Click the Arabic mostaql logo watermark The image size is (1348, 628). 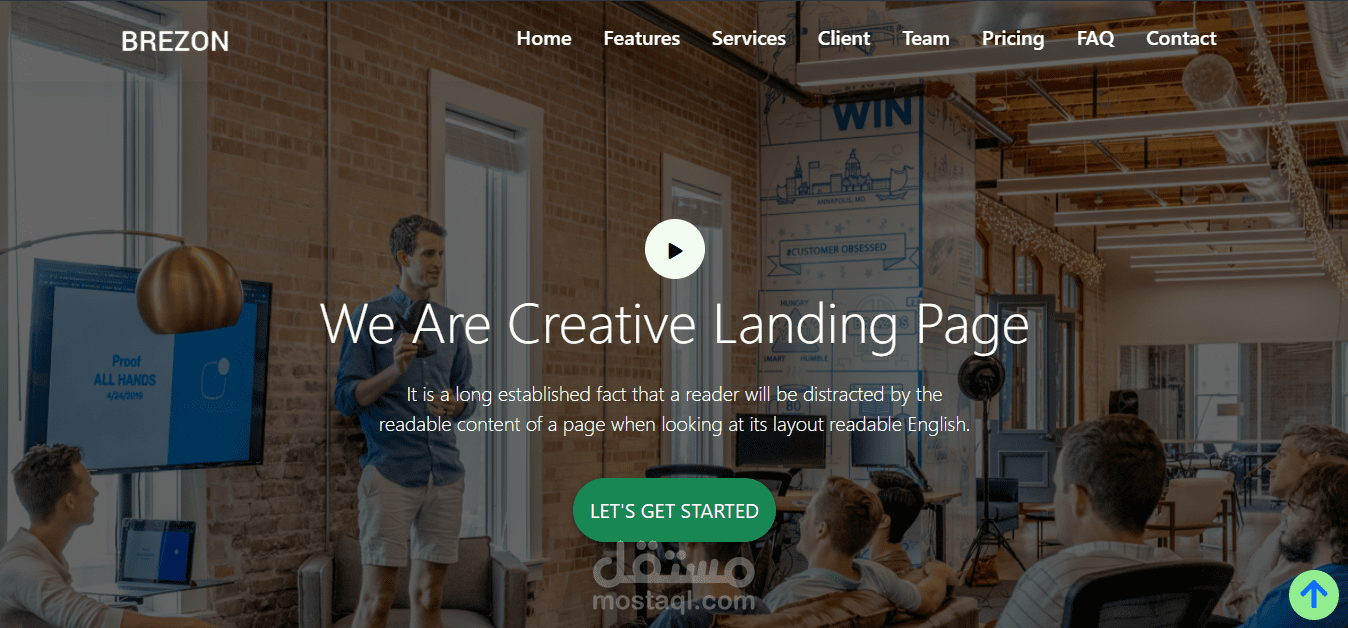coord(674,565)
